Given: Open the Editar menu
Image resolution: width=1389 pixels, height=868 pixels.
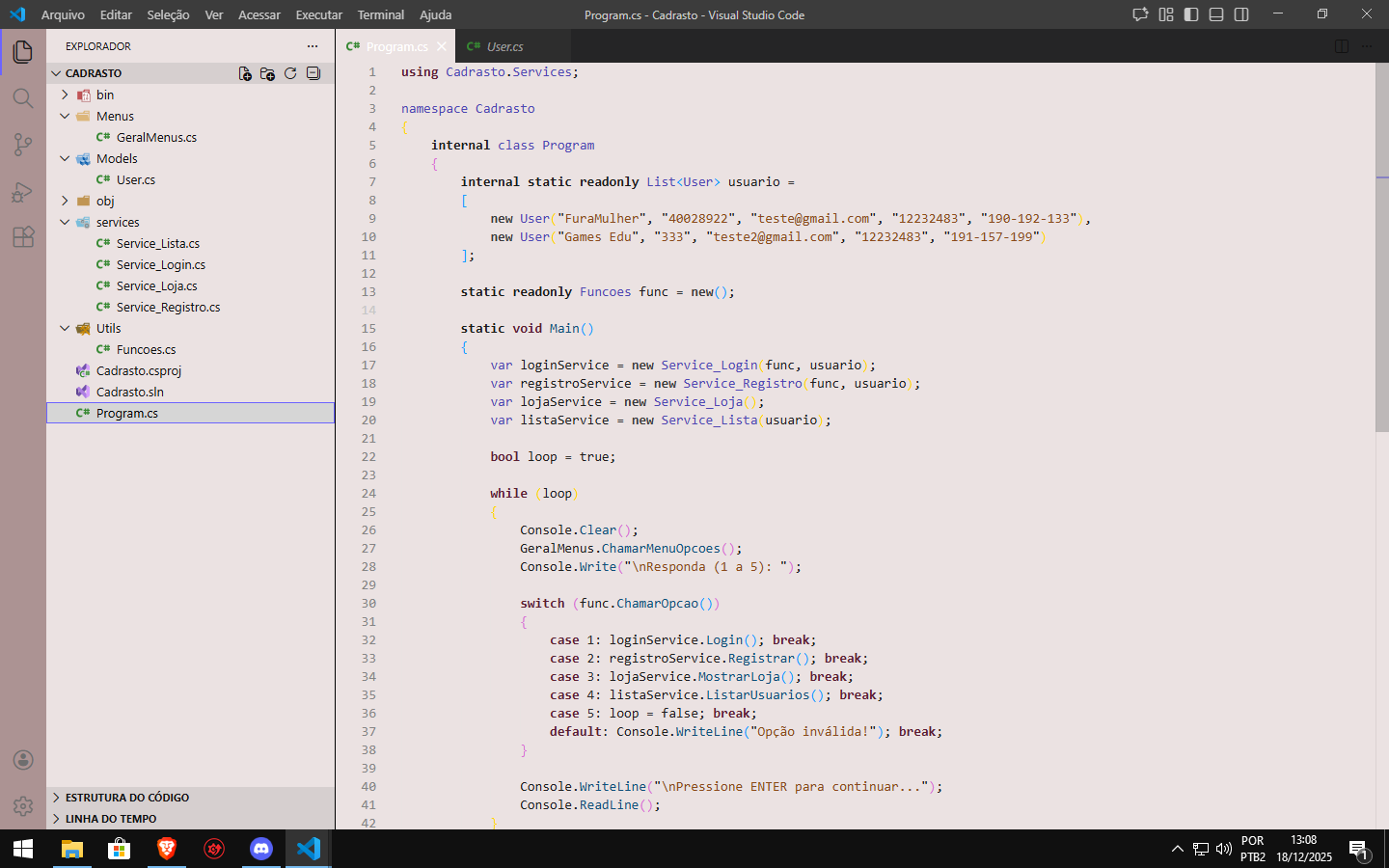Looking at the screenshot, I should pyautogui.click(x=116, y=14).
